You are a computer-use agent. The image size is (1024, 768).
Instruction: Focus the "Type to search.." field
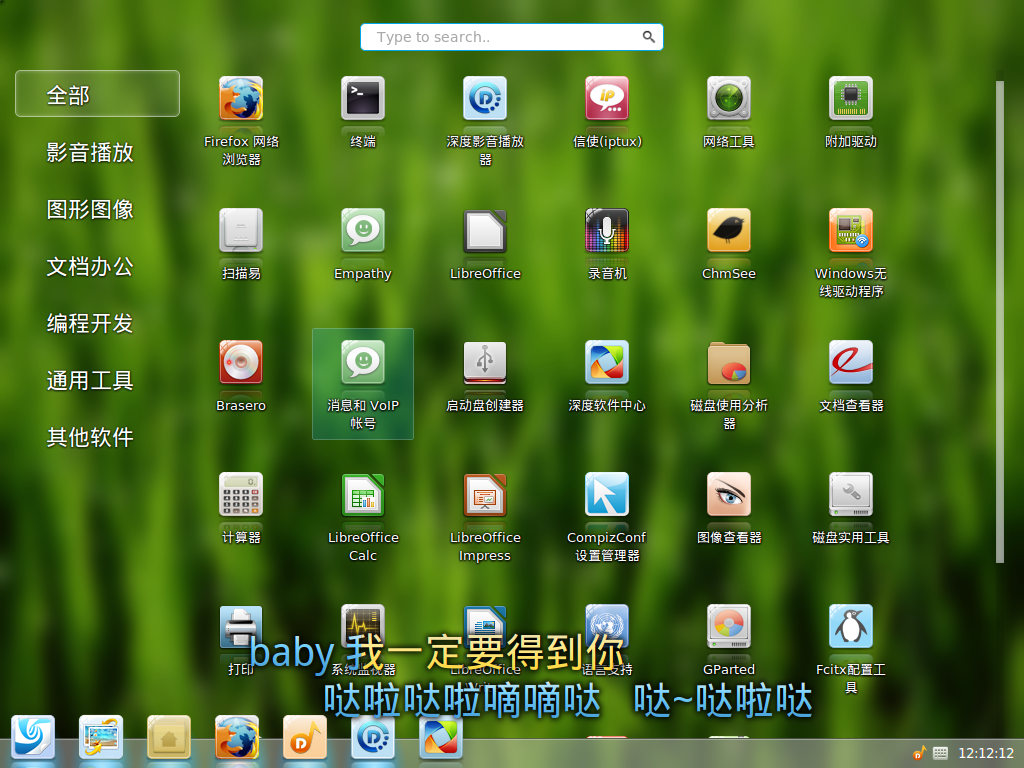click(x=512, y=37)
